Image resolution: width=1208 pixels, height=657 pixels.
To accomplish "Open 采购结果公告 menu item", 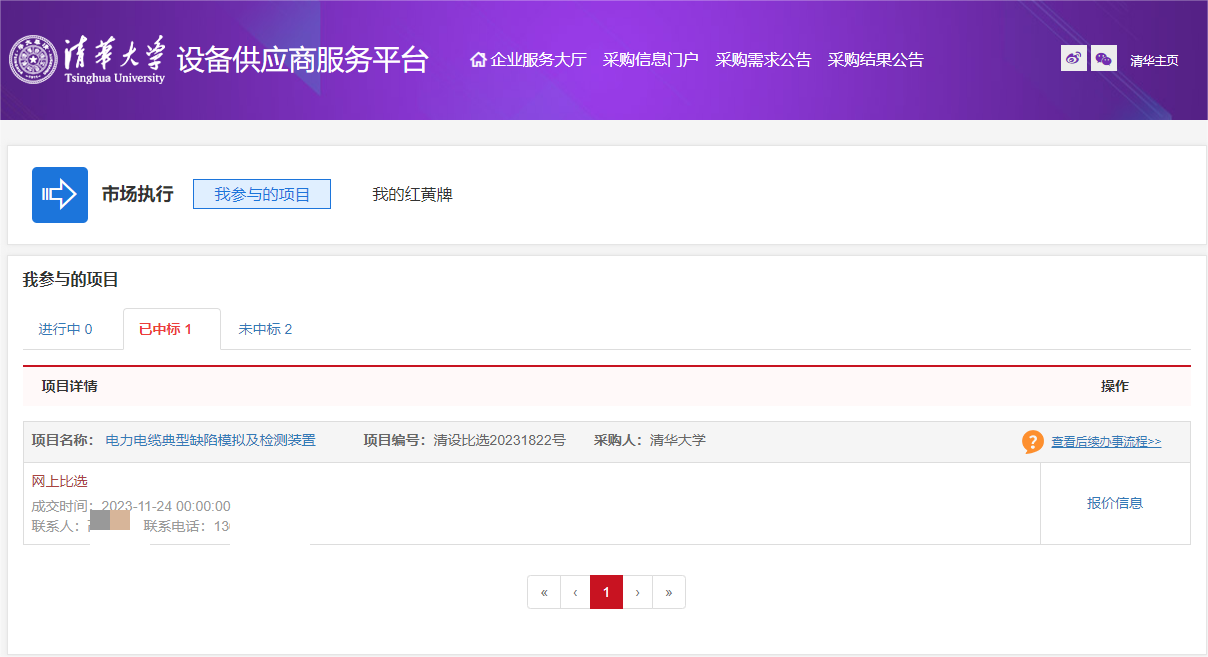I will click(876, 60).
